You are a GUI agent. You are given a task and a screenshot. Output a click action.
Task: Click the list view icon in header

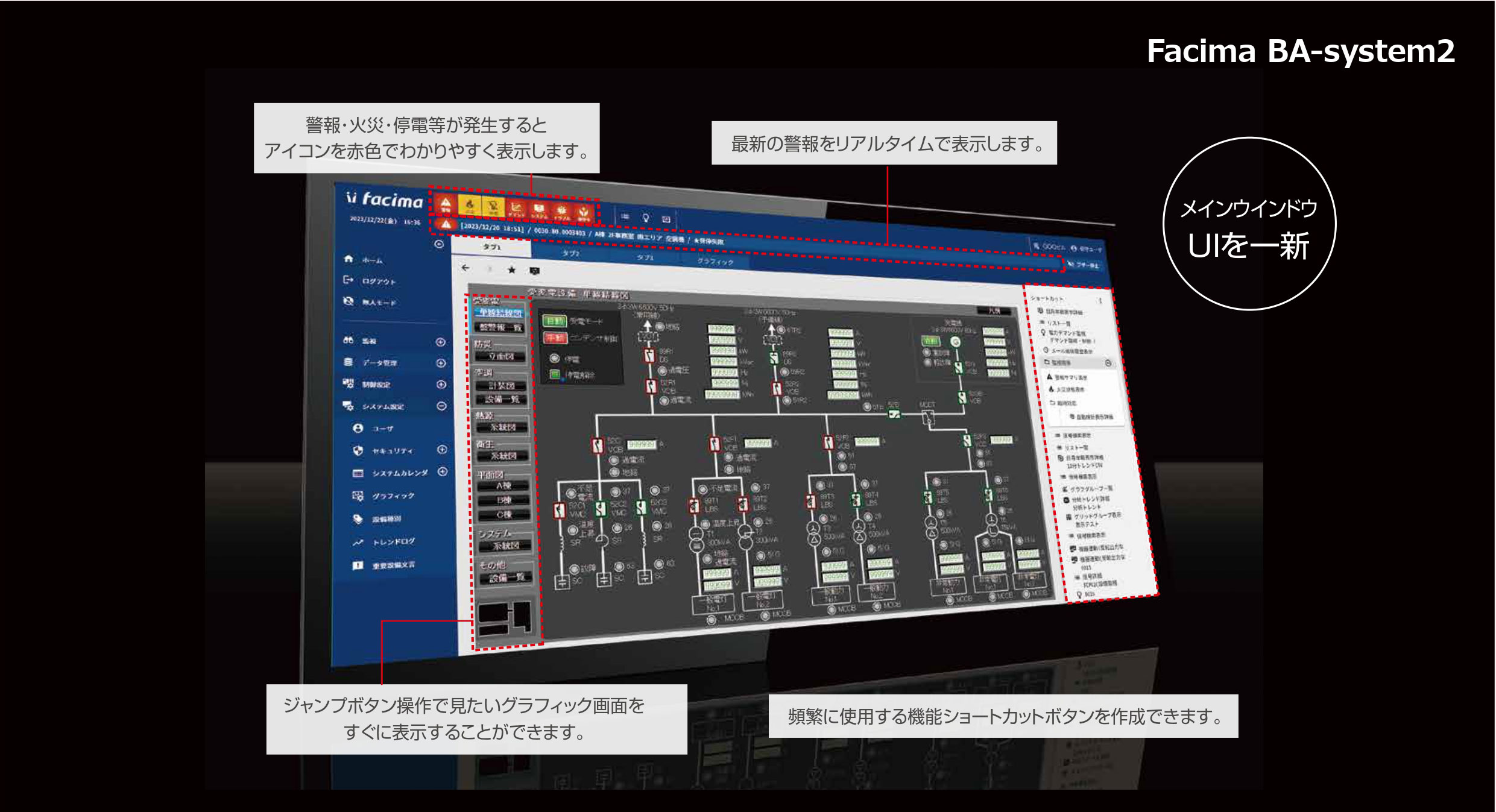coord(625,216)
